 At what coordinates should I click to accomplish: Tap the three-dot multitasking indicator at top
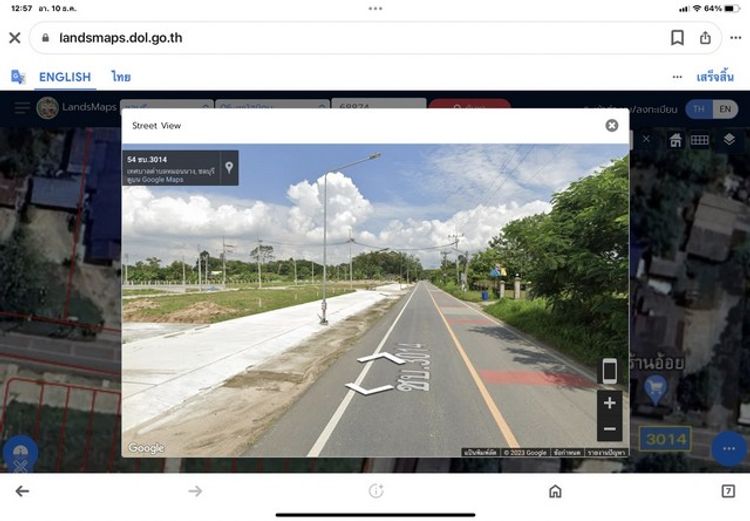(x=375, y=8)
